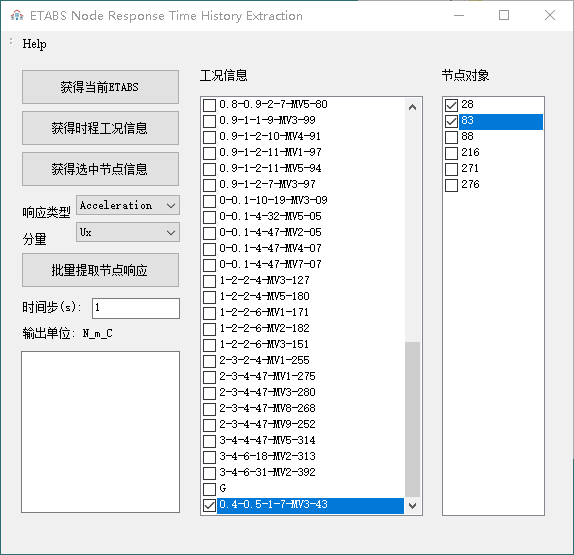574x555 pixels.
Task: Uncheck the 0.4-0.5-1-7-MV3-43 case
Action: pyautogui.click(x=209, y=505)
